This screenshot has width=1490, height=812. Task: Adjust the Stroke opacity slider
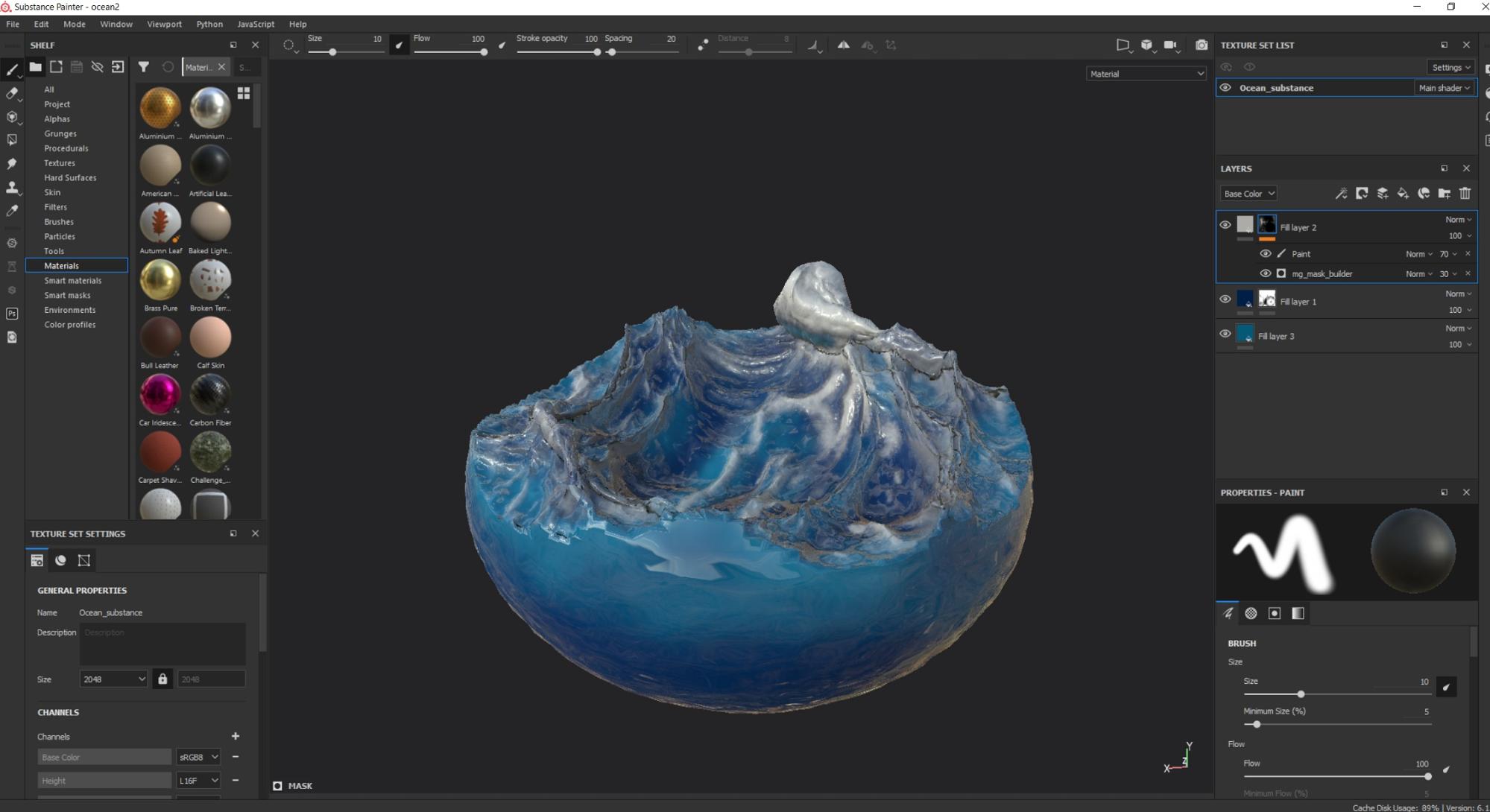596,52
